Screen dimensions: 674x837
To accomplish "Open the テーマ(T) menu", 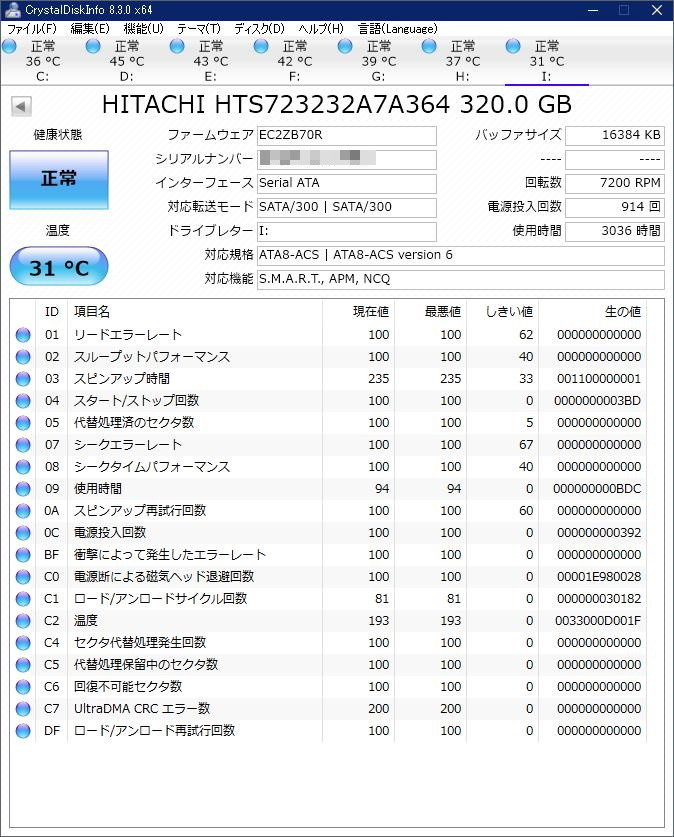I will click(x=199, y=29).
